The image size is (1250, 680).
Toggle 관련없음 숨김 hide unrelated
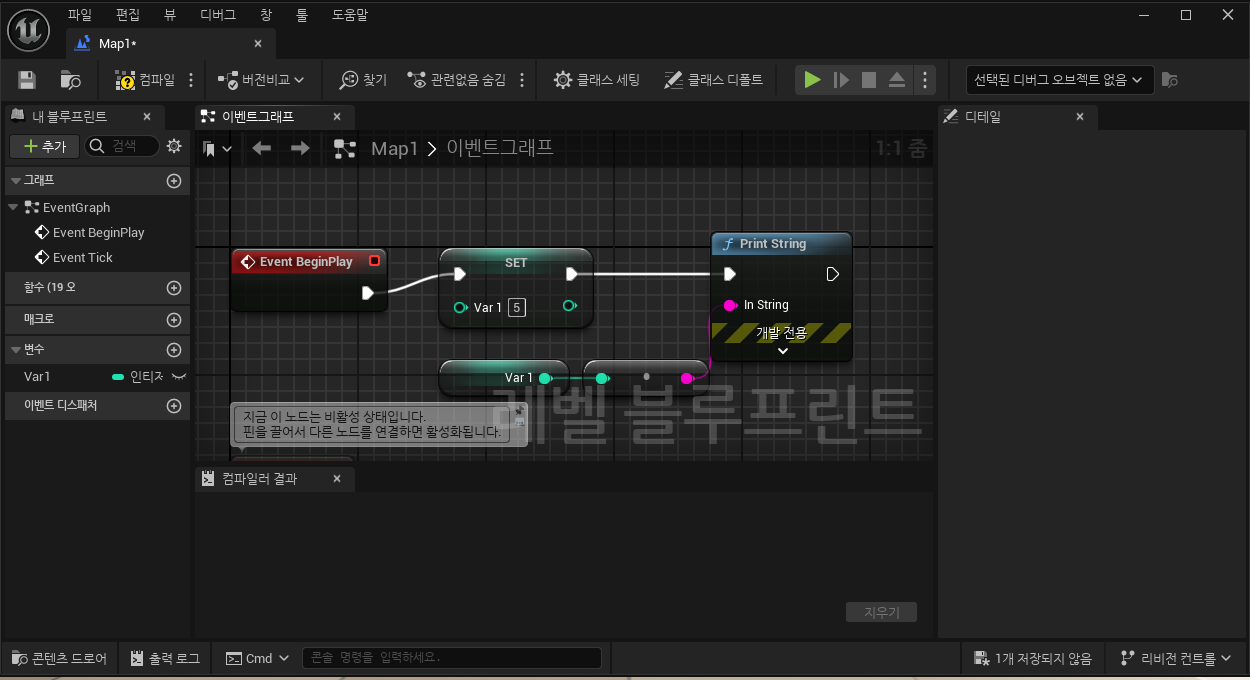(457, 80)
